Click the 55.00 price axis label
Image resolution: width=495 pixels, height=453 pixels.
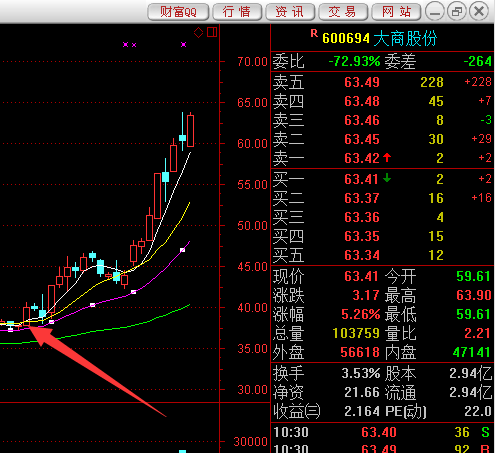(x=252, y=185)
